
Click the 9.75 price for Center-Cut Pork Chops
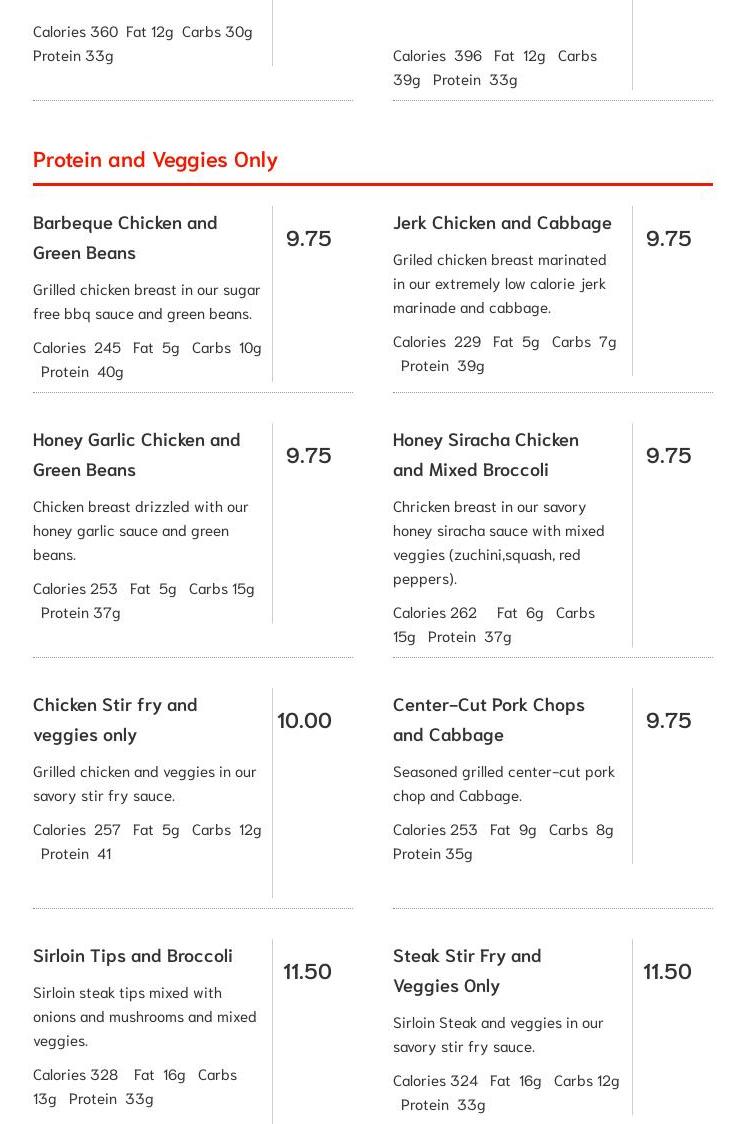668,720
